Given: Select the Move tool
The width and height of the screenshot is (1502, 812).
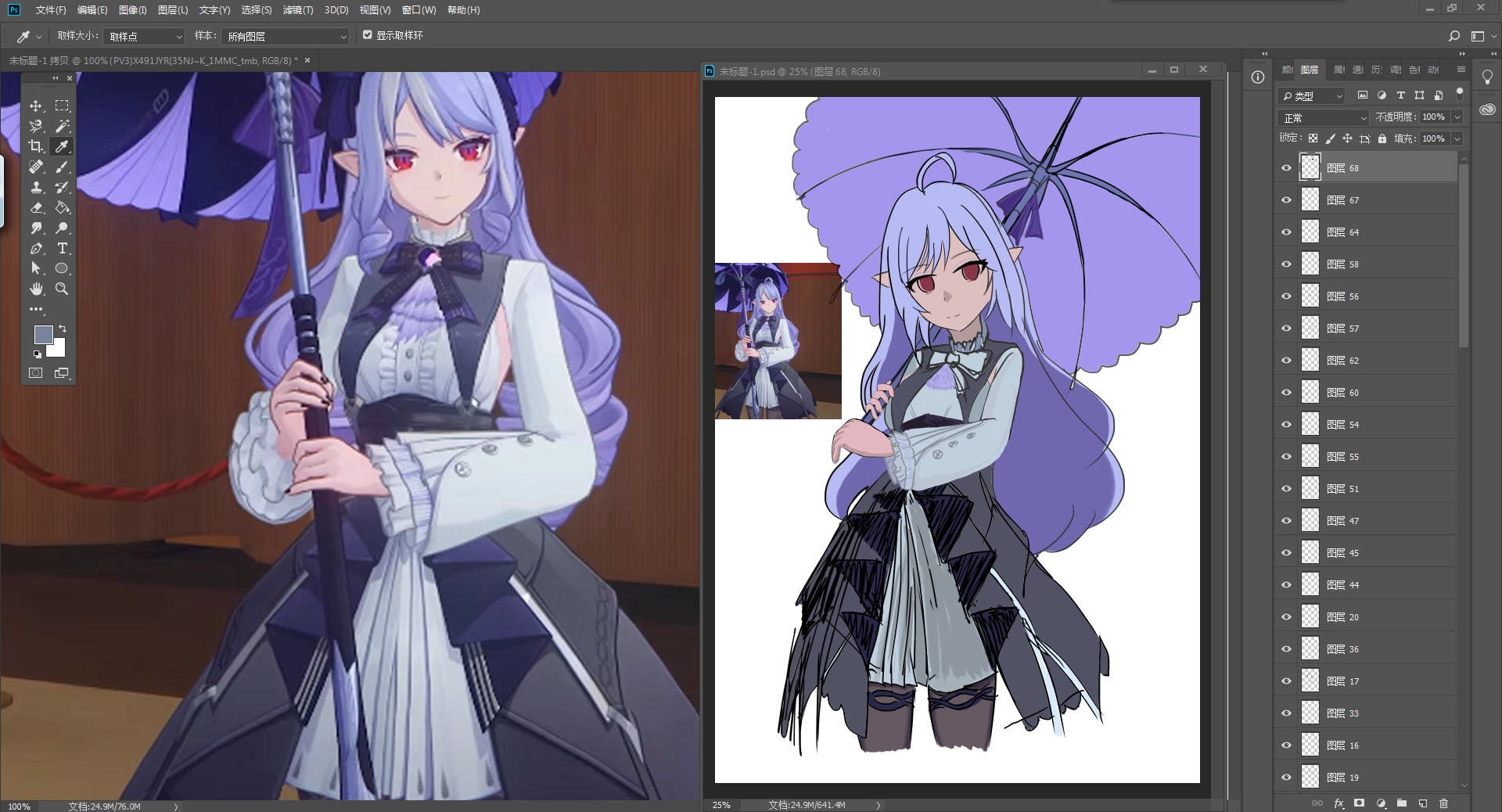Looking at the screenshot, I should click(x=36, y=106).
